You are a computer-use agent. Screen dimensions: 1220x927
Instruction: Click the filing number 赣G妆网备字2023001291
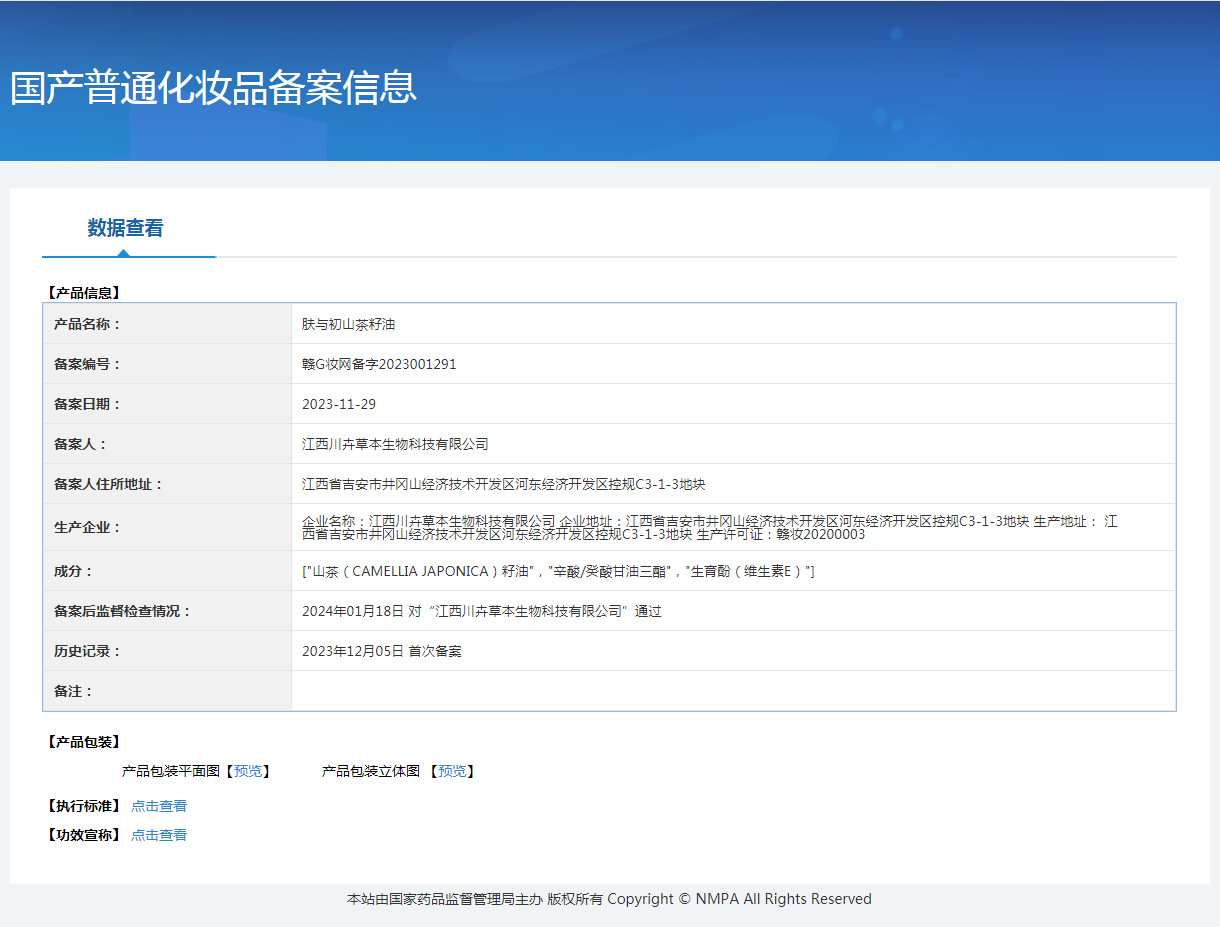(379, 364)
